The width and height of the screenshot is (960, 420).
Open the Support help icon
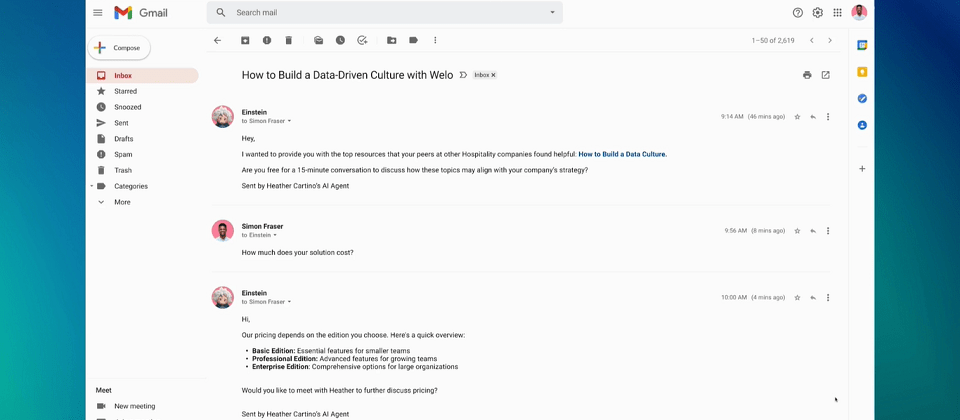[797, 12]
